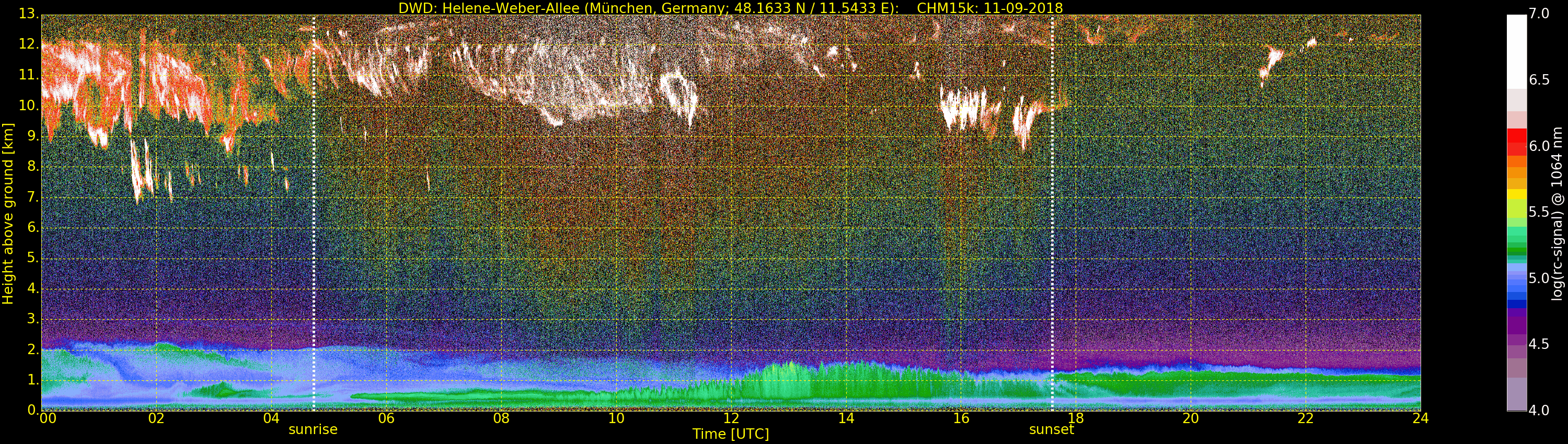Click the '06' tick on the time axis

pyautogui.click(x=387, y=418)
